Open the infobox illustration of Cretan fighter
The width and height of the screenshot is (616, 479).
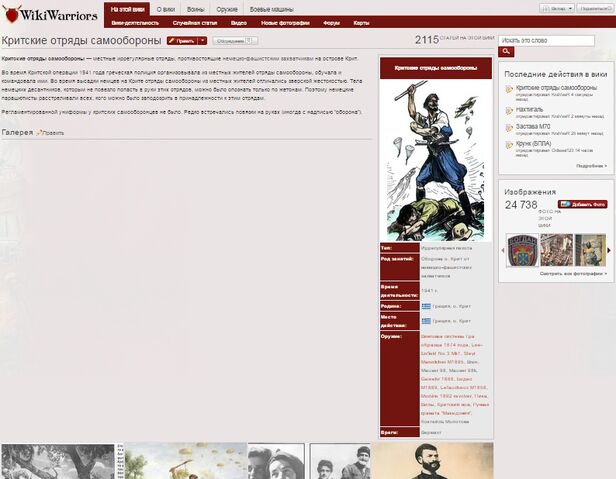pos(436,160)
